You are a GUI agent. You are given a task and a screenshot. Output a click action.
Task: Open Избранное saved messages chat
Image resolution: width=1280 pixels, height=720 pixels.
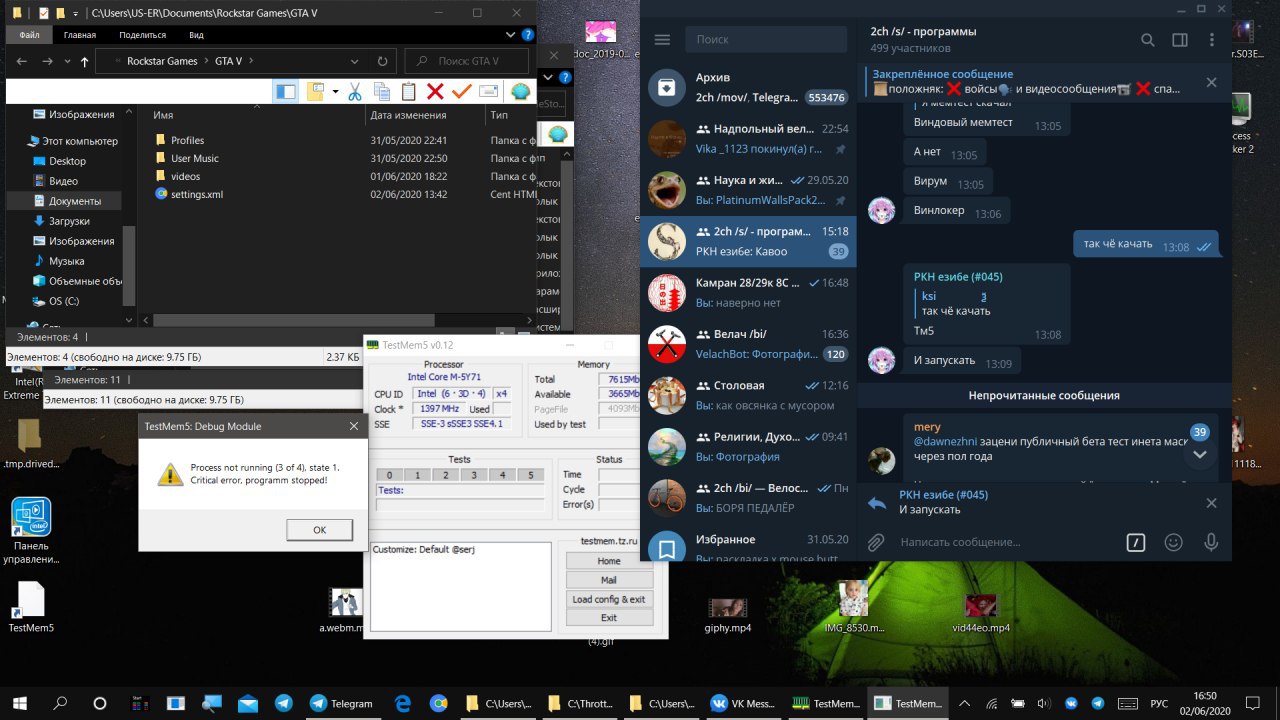pos(748,547)
